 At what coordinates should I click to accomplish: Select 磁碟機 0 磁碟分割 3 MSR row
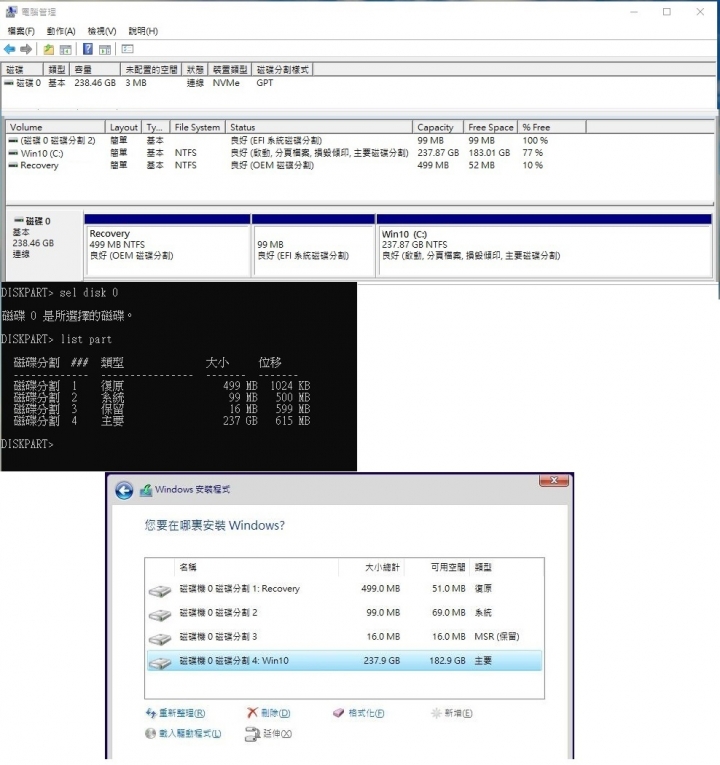coord(344,637)
